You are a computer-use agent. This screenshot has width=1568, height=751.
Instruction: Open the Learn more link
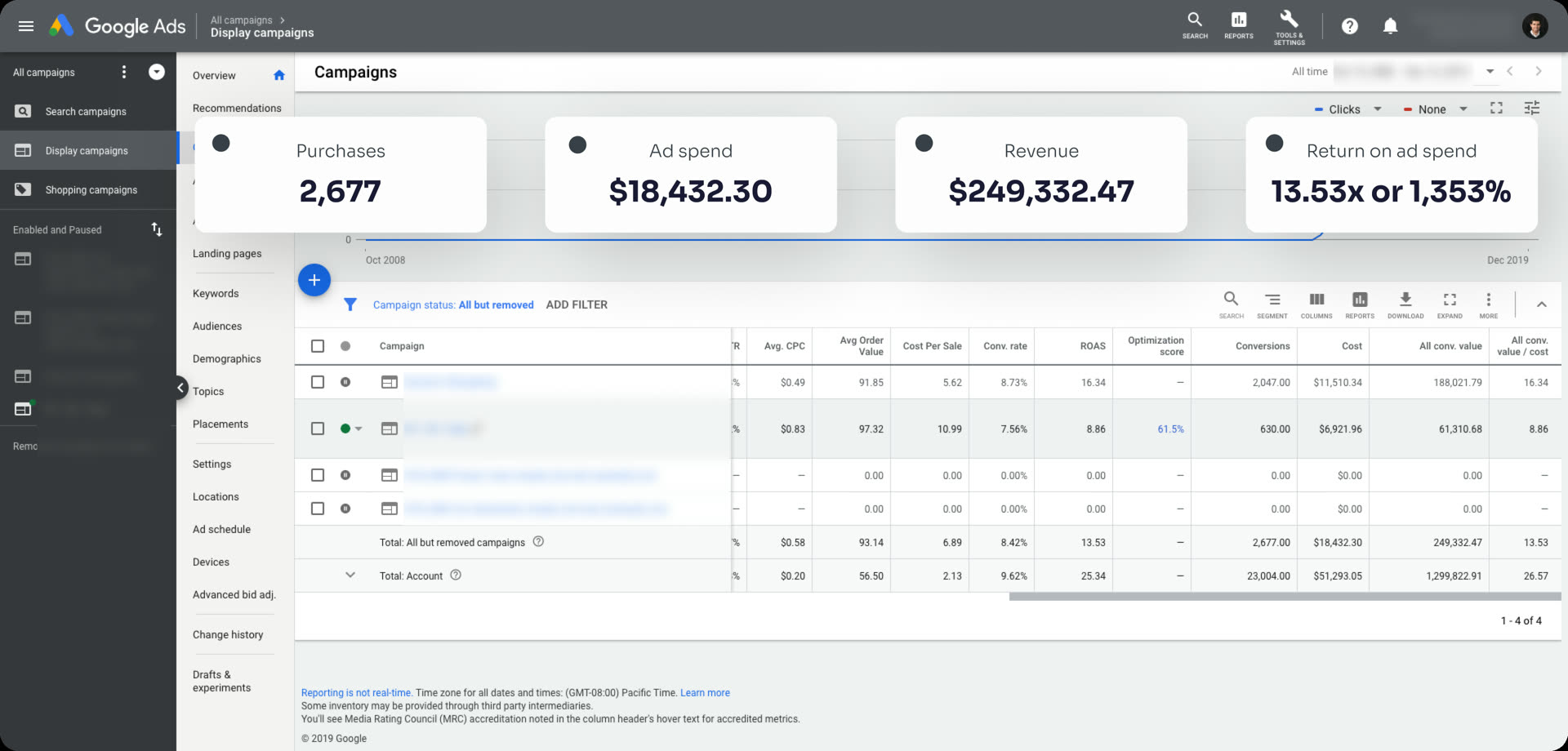pos(705,692)
